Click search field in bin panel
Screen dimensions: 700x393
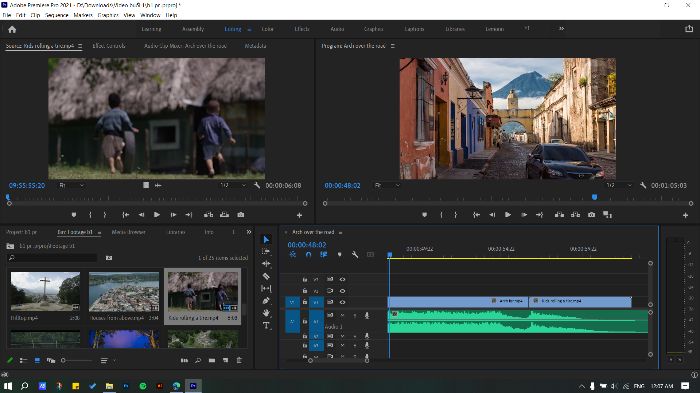point(52,258)
